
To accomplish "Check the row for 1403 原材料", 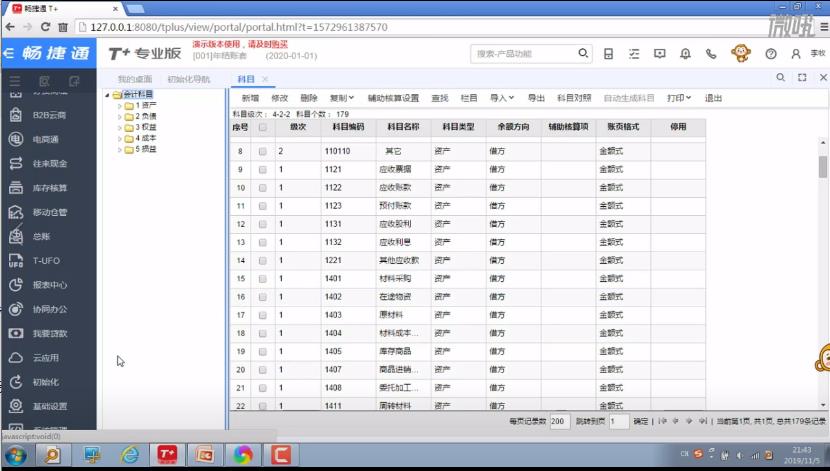I will pyautogui.click(x=263, y=315).
